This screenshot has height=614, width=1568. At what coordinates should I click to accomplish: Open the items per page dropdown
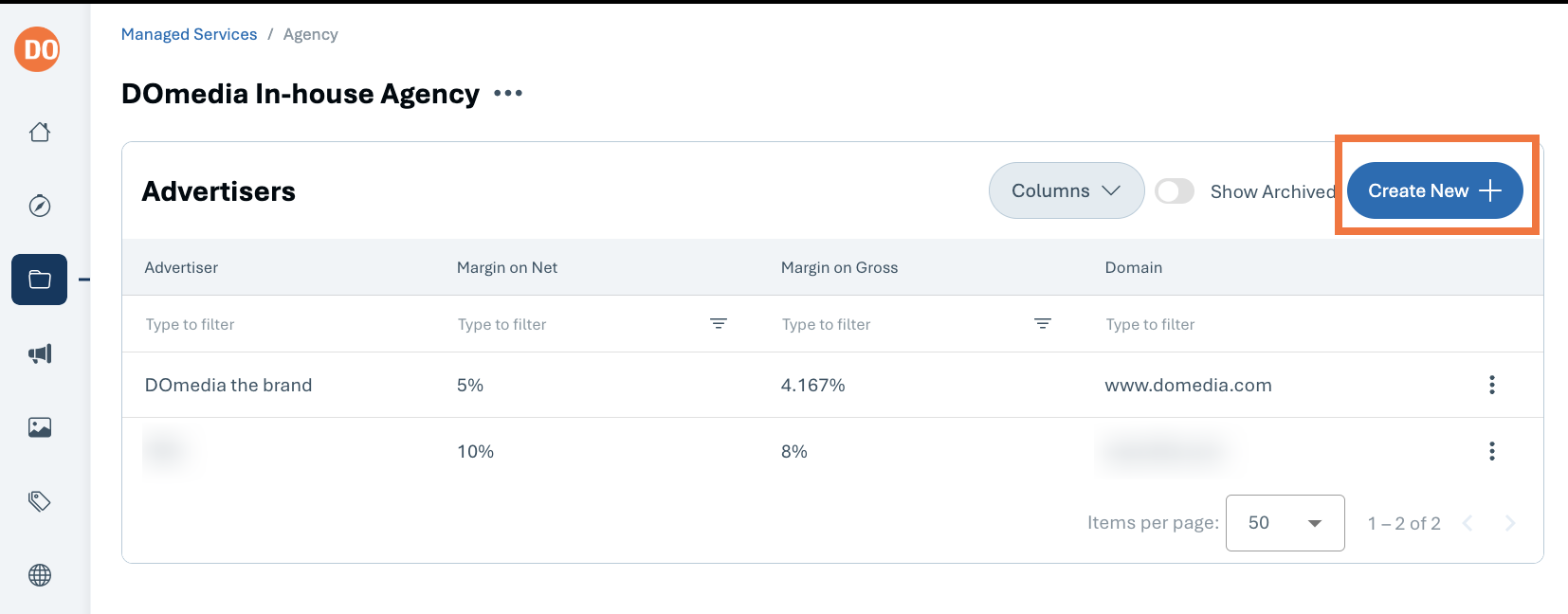(1285, 523)
